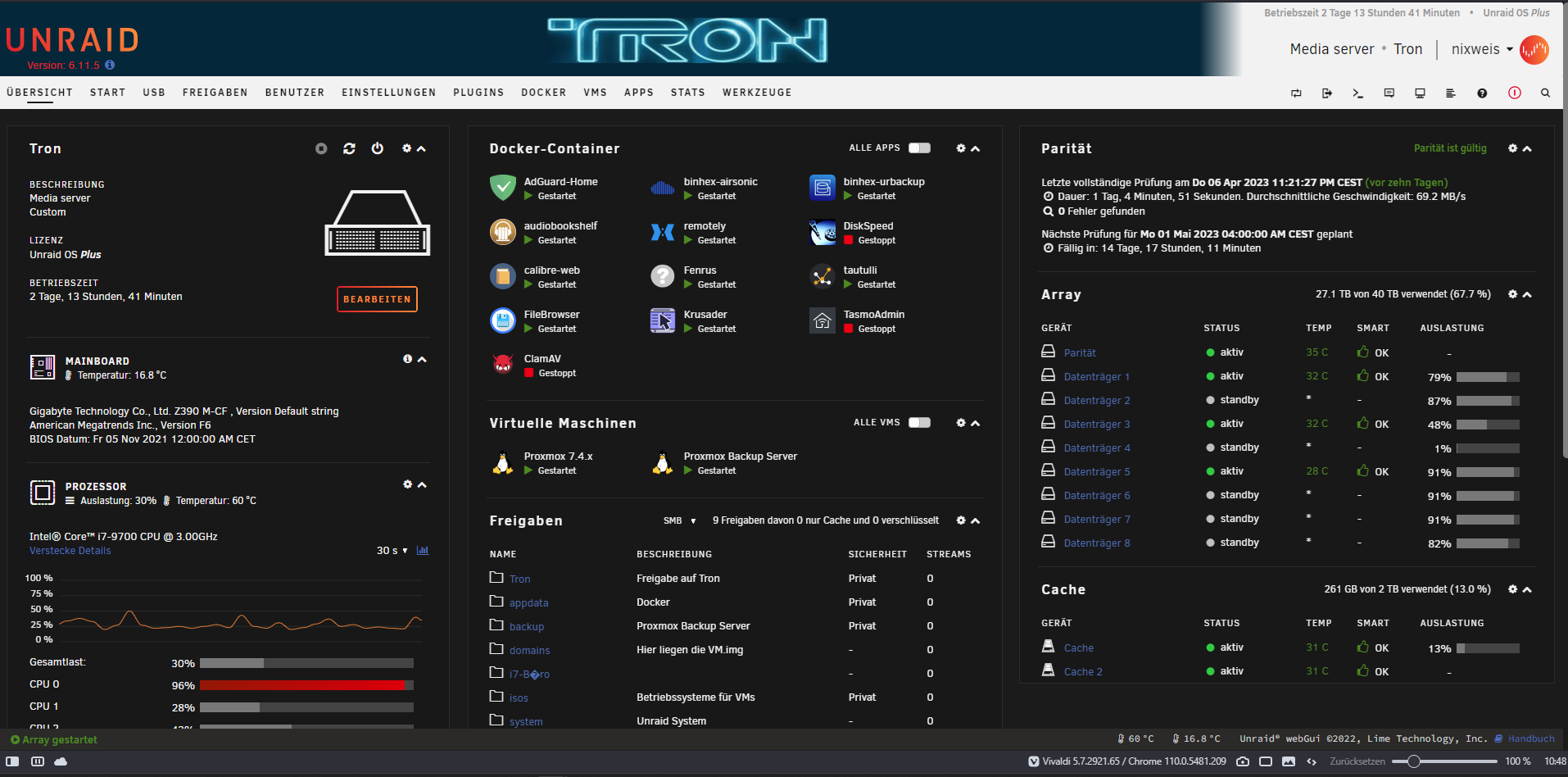Image resolution: width=1568 pixels, height=777 pixels.
Task: Open the EINSTELLUNGEN menu tab
Action: [x=388, y=93]
